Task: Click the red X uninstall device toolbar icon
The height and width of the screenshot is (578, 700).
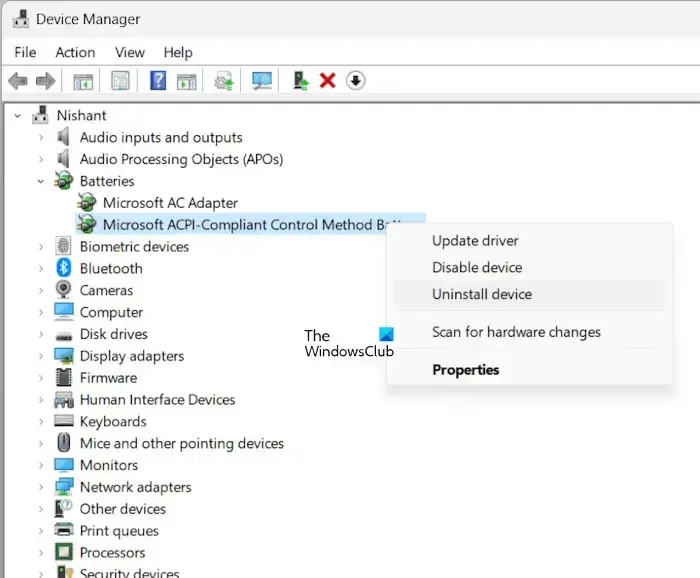Action: click(327, 81)
